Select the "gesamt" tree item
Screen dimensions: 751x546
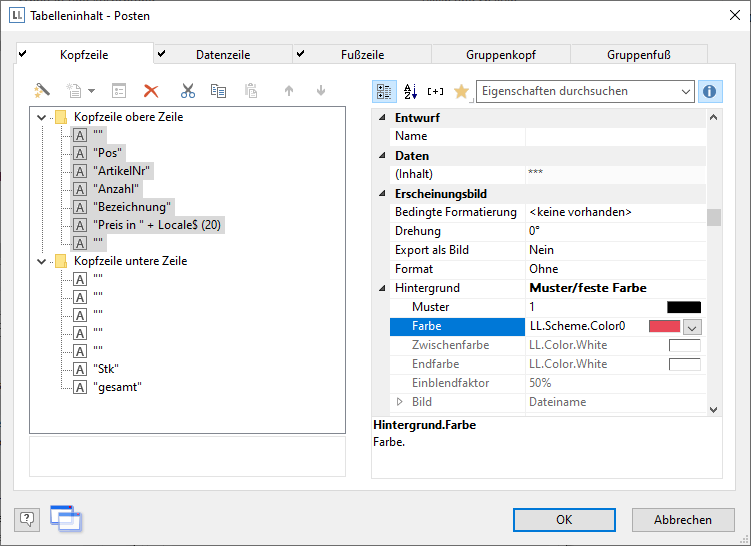(x=117, y=387)
